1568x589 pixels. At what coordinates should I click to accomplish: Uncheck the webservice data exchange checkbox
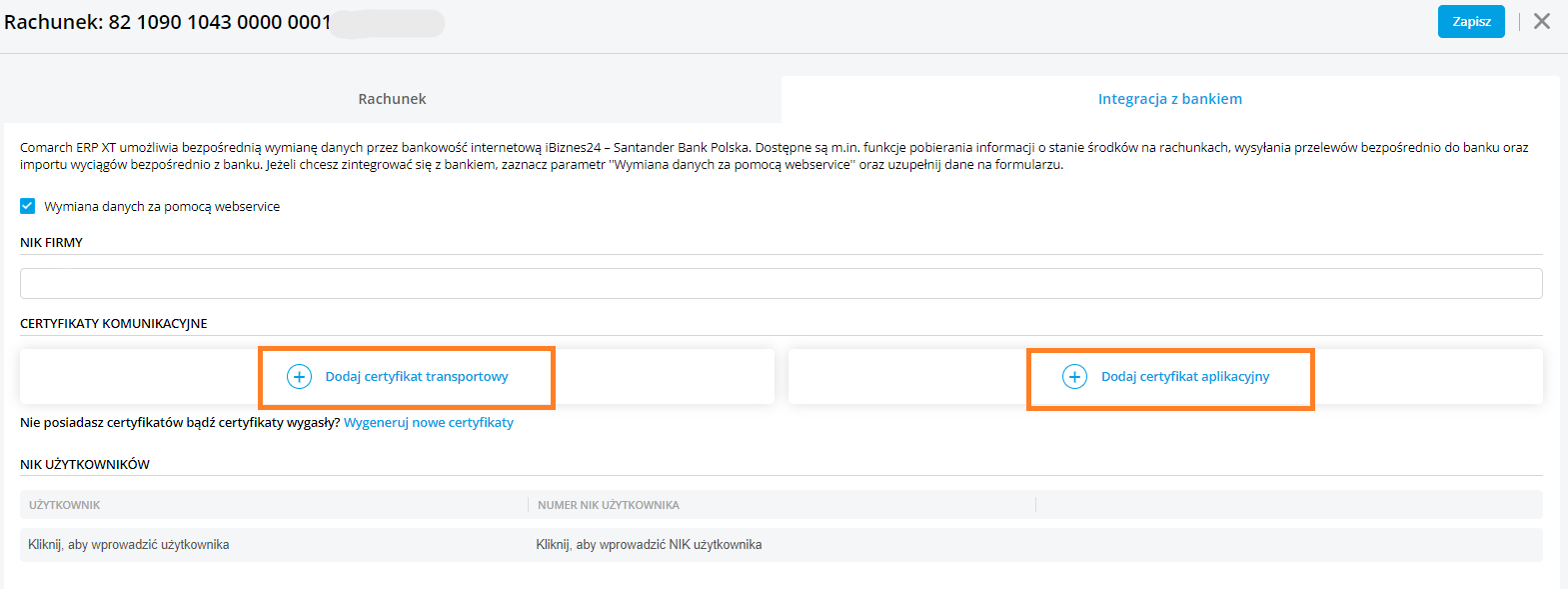(28, 206)
